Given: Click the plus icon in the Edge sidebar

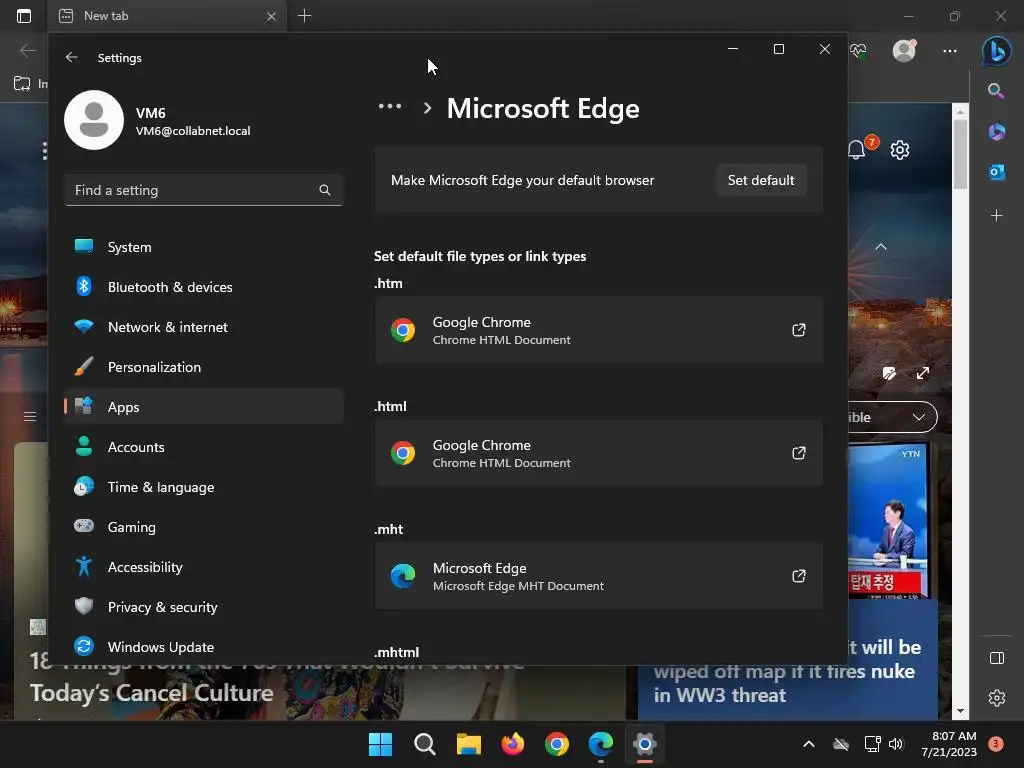Looking at the screenshot, I should 997,216.
